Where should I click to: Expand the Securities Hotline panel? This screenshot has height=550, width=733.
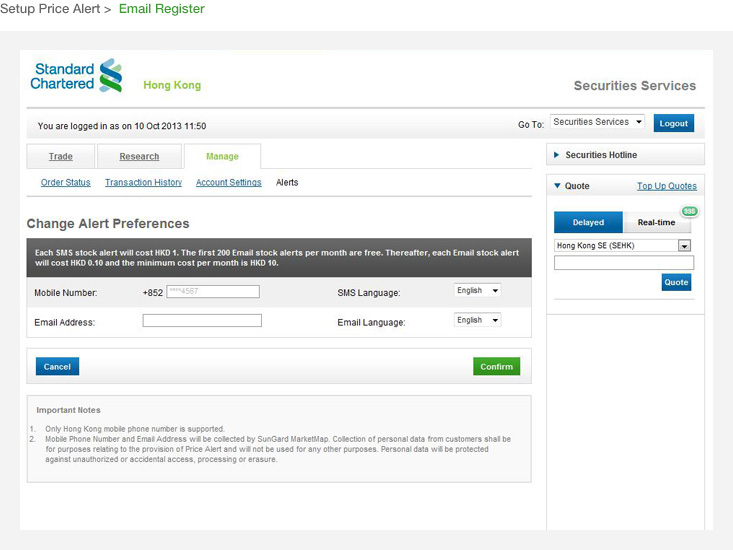[625, 155]
